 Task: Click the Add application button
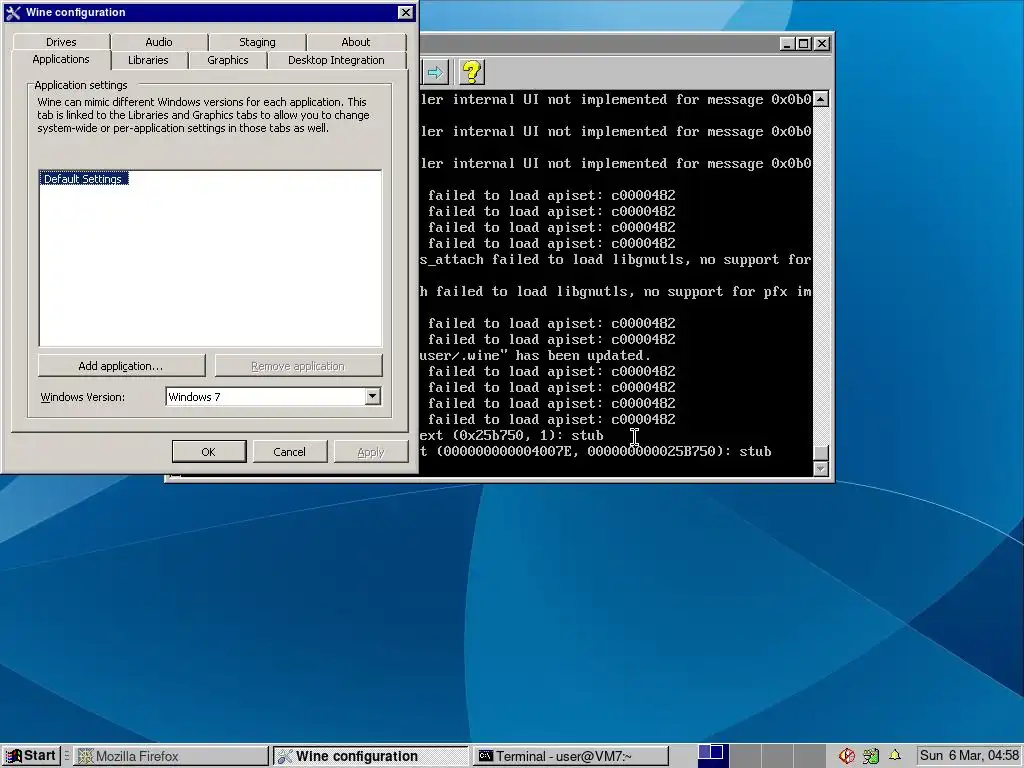[121, 366]
